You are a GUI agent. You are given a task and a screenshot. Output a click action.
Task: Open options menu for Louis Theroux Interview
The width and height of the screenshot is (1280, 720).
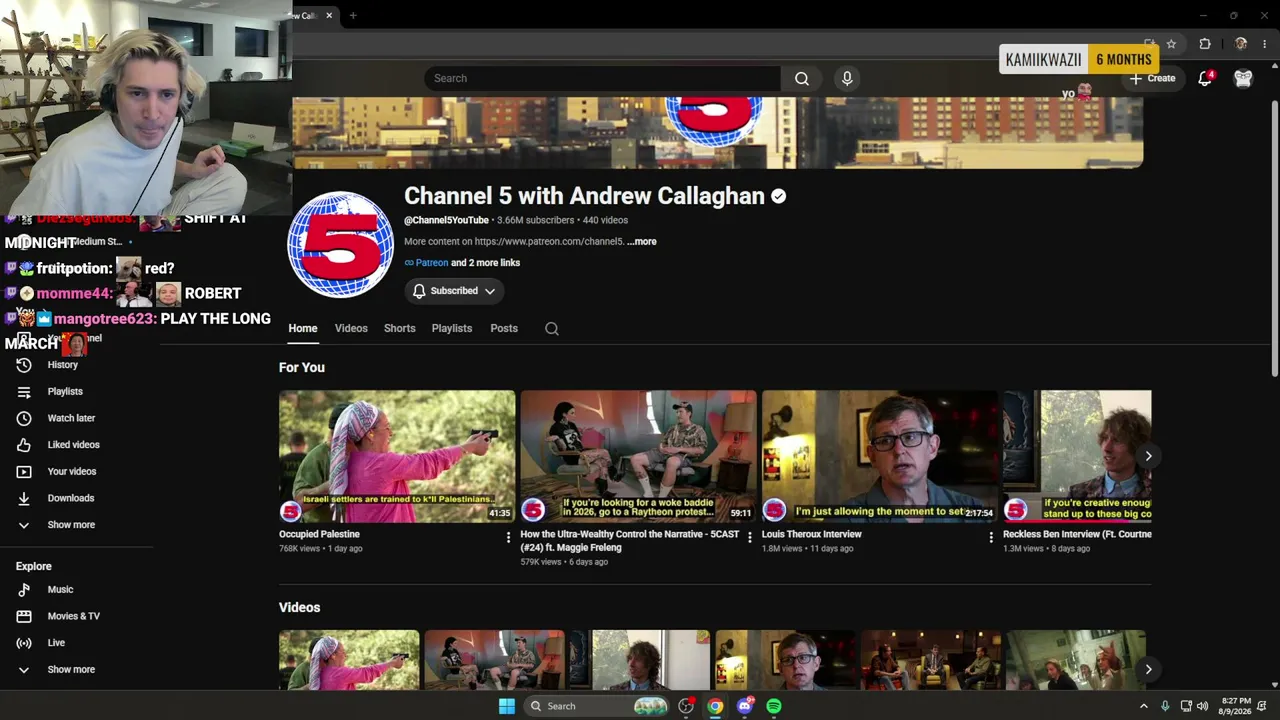coord(991,538)
